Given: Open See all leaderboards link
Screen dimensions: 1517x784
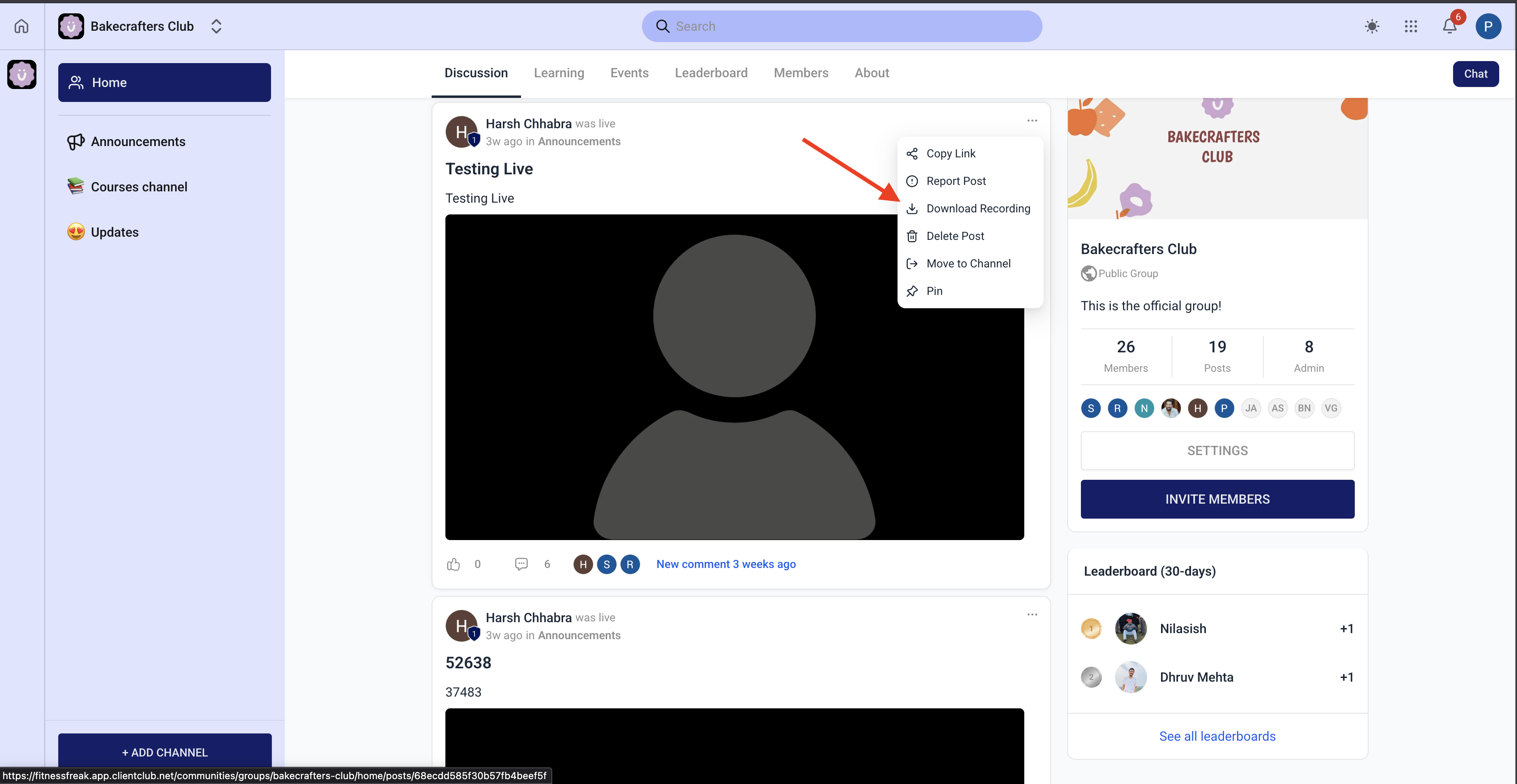Looking at the screenshot, I should pos(1217,736).
